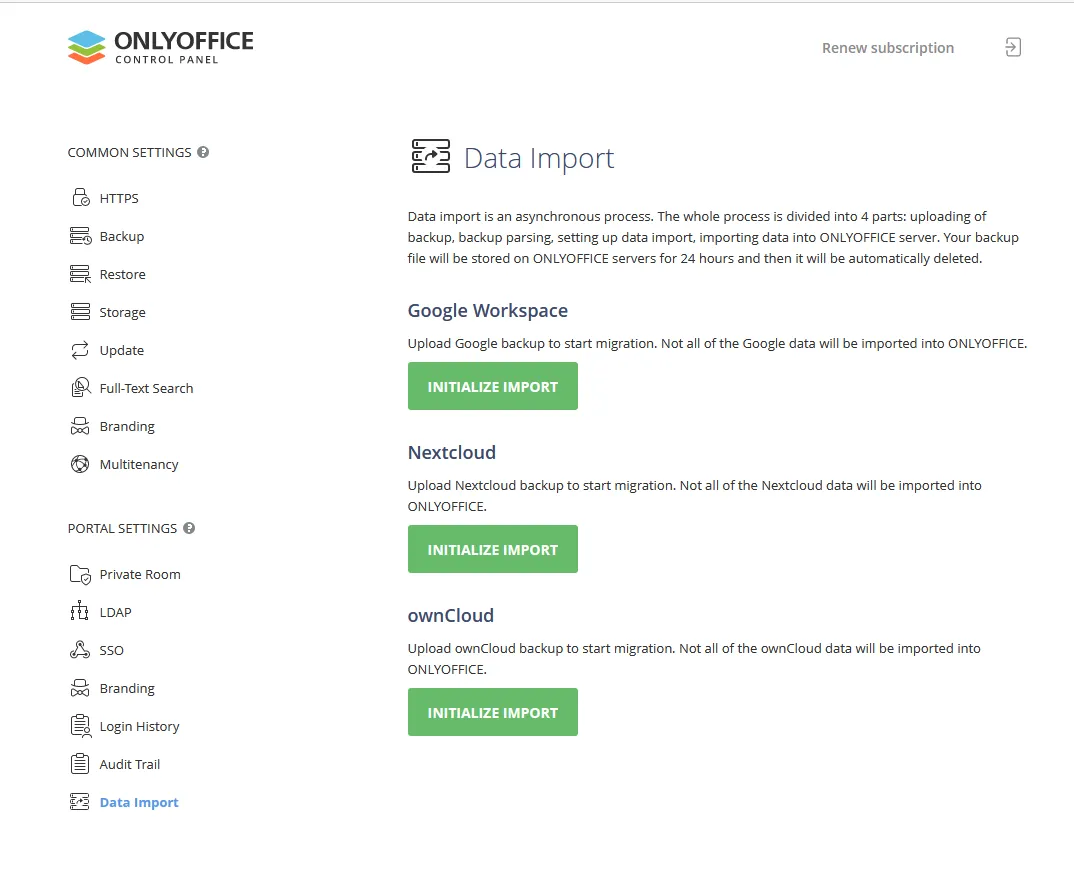Select the Audit Trail icon
The image size is (1074, 877).
[x=80, y=763]
